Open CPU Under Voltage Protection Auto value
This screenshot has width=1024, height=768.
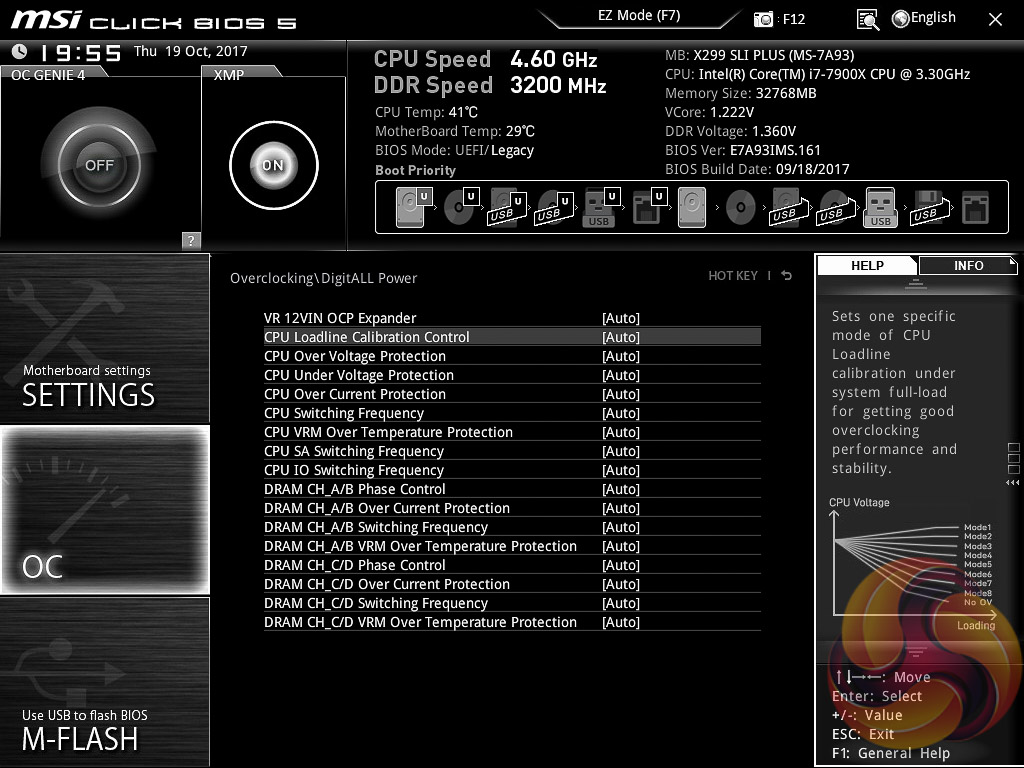click(620, 375)
